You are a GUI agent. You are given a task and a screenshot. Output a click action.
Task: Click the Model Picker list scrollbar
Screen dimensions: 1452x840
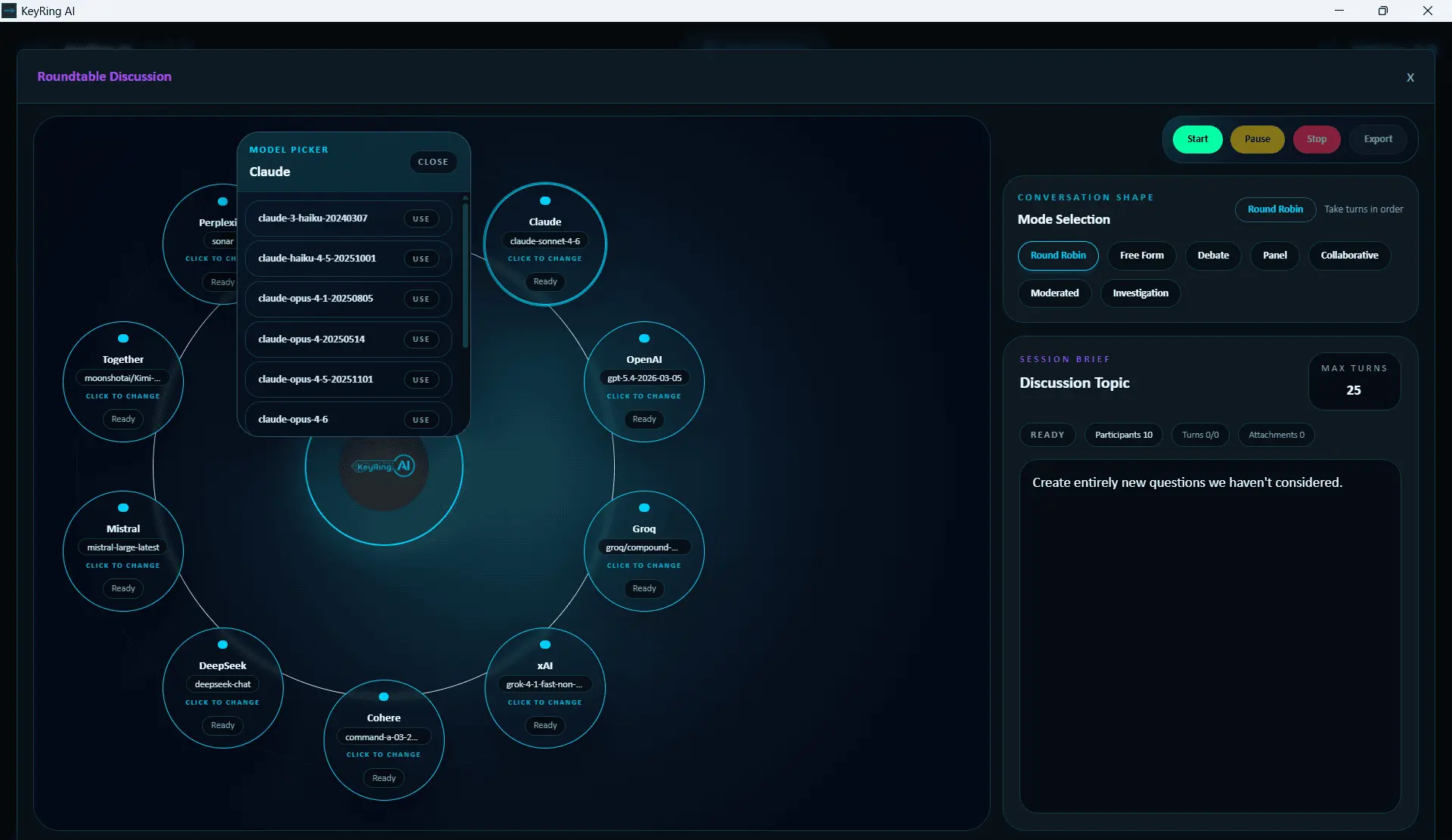point(465,275)
